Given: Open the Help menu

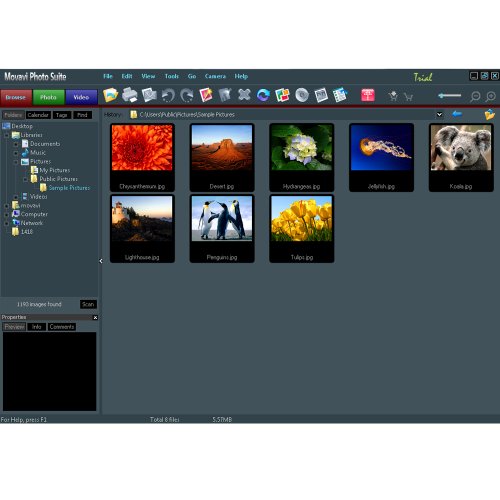Looking at the screenshot, I should click(x=241, y=76).
